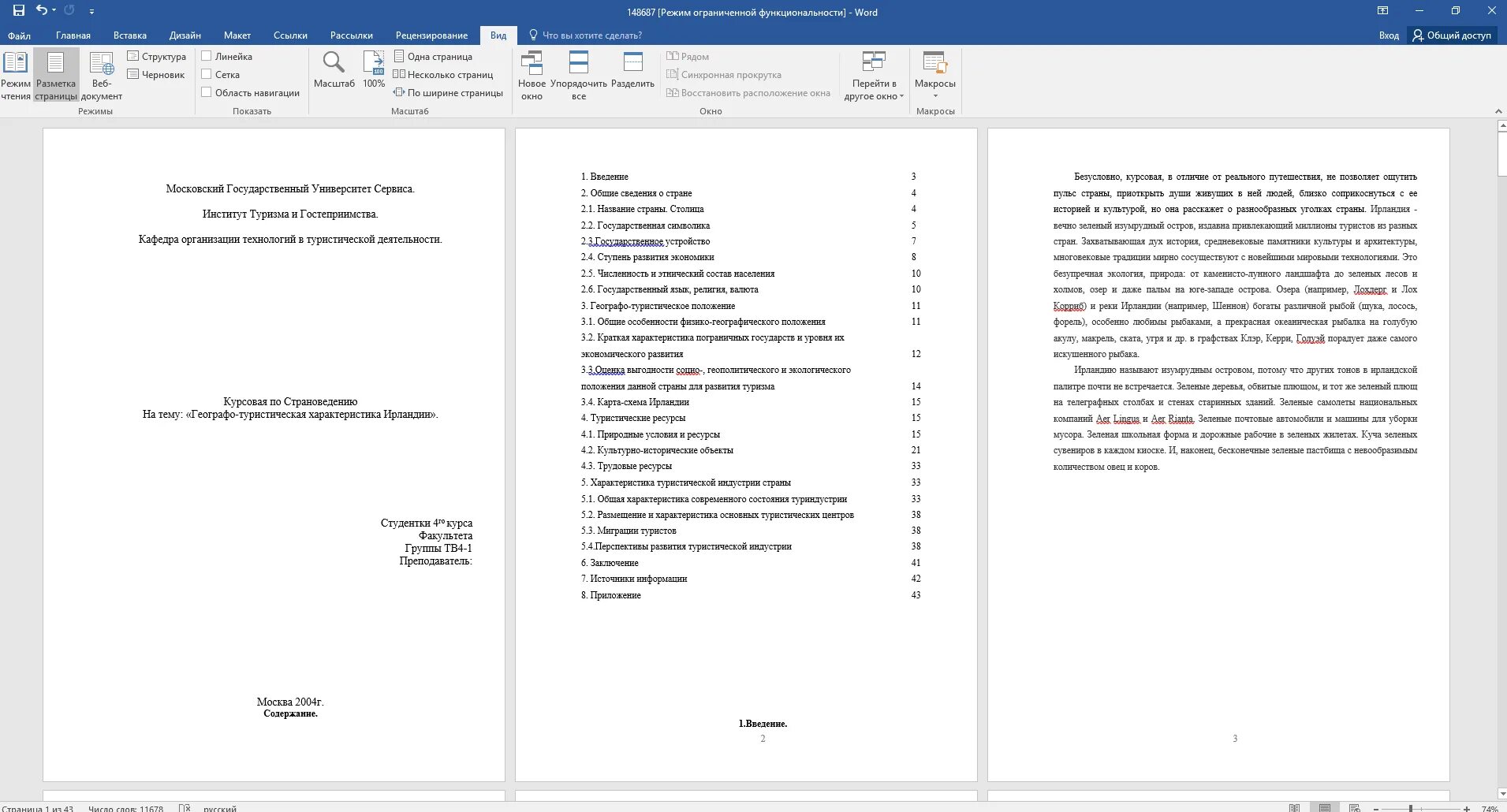Click Упорядочить все button
This screenshot has width=1507, height=812.
tap(579, 76)
